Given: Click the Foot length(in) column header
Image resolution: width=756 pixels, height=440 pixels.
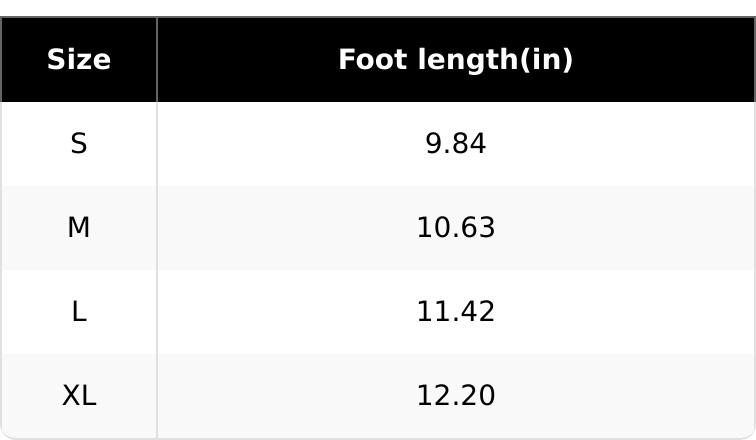Looking at the screenshot, I should (x=455, y=60).
